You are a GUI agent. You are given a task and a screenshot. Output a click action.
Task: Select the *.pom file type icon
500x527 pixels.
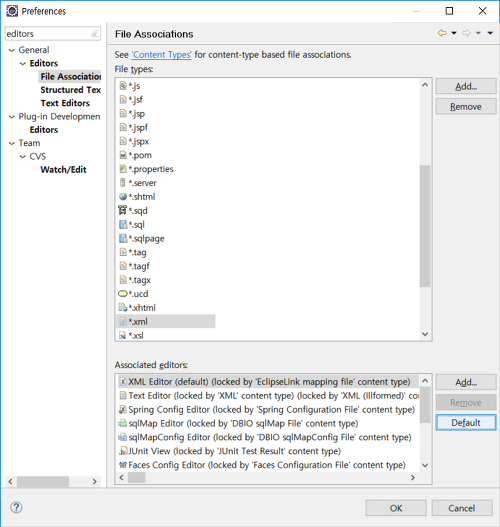pos(123,155)
